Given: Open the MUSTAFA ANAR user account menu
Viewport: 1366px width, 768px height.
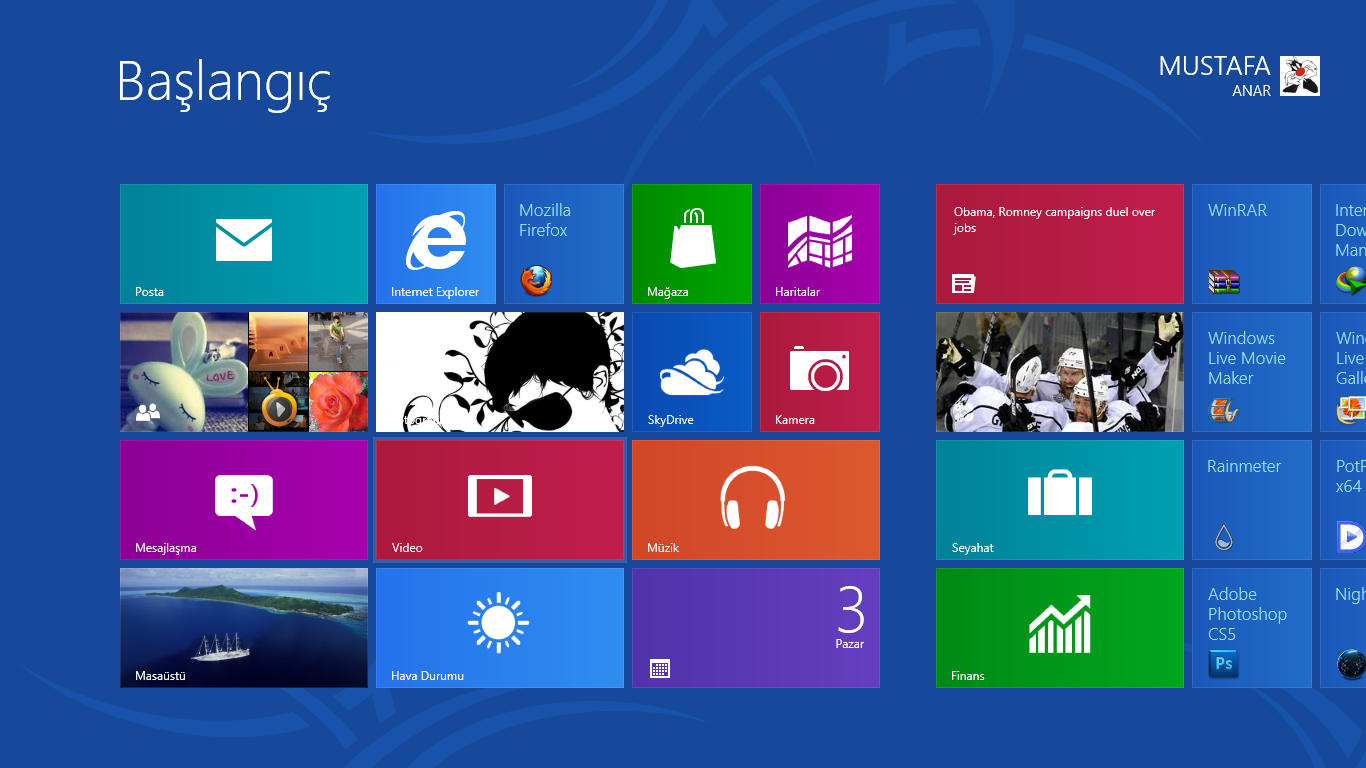Looking at the screenshot, I should (1239, 76).
